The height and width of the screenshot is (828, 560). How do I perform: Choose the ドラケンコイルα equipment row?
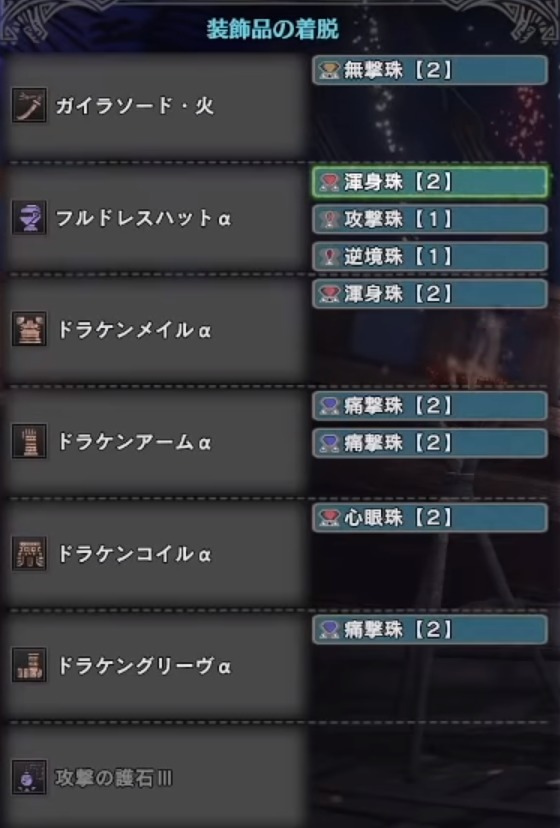156,554
